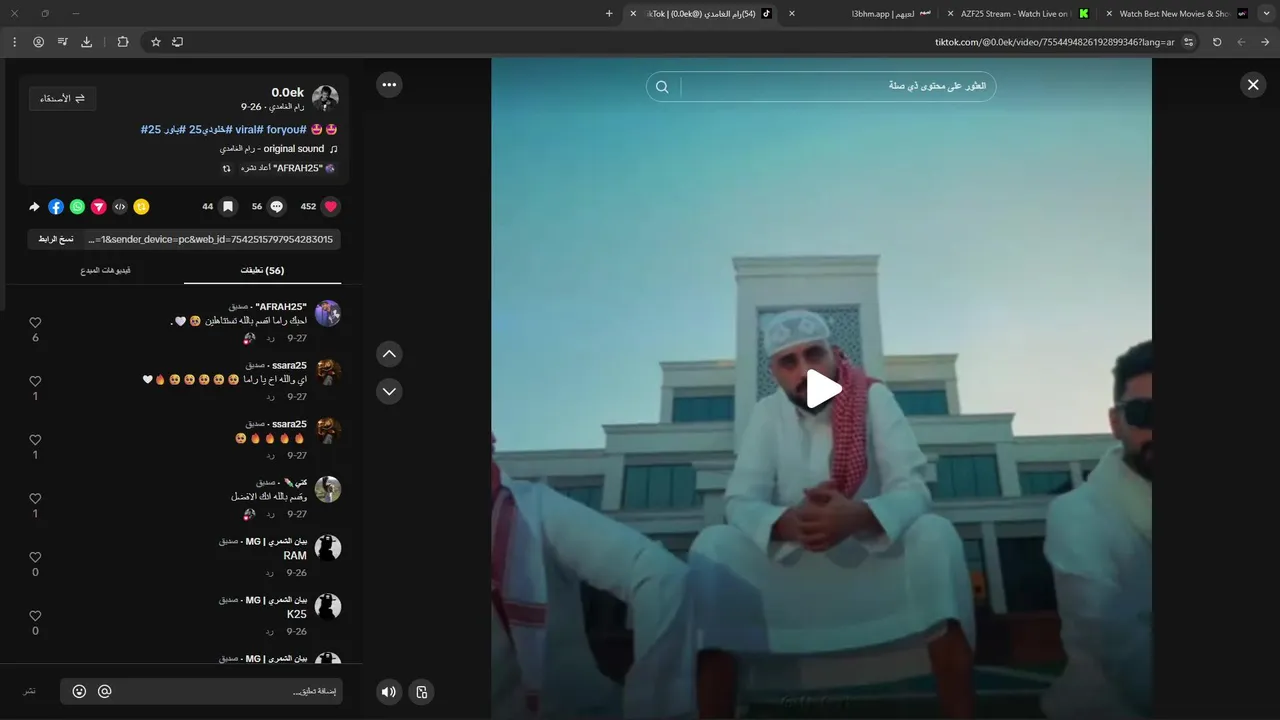The image size is (1280, 720).
Task: Close the AZF25 Stream browser tab
Action: click(x=950, y=14)
